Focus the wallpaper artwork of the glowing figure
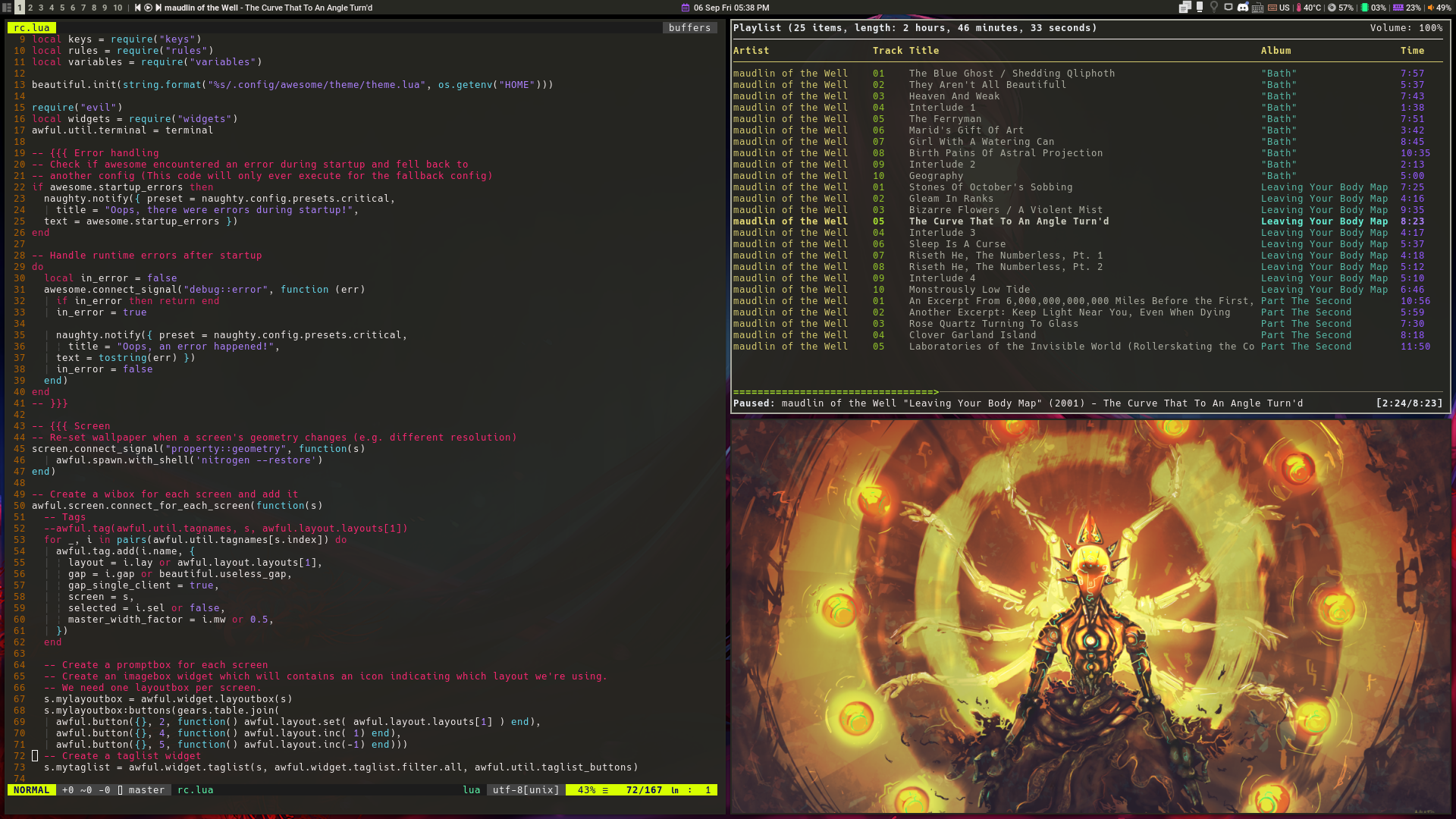This screenshot has height=819, width=1456. click(x=1090, y=617)
